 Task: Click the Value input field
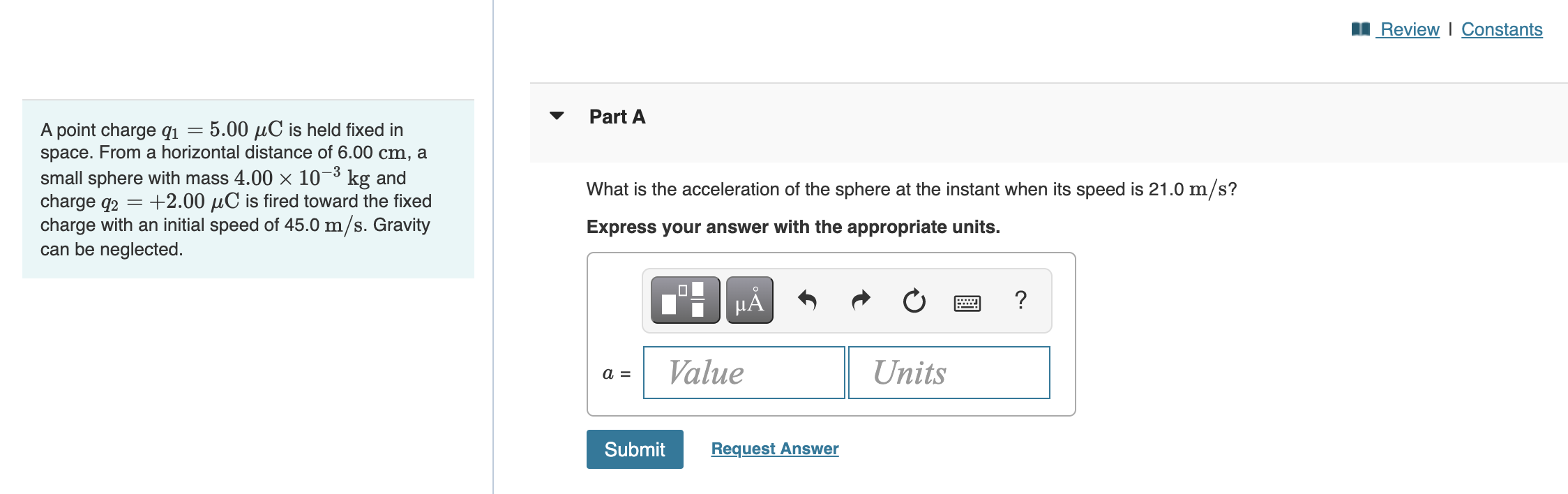click(x=743, y=372)
